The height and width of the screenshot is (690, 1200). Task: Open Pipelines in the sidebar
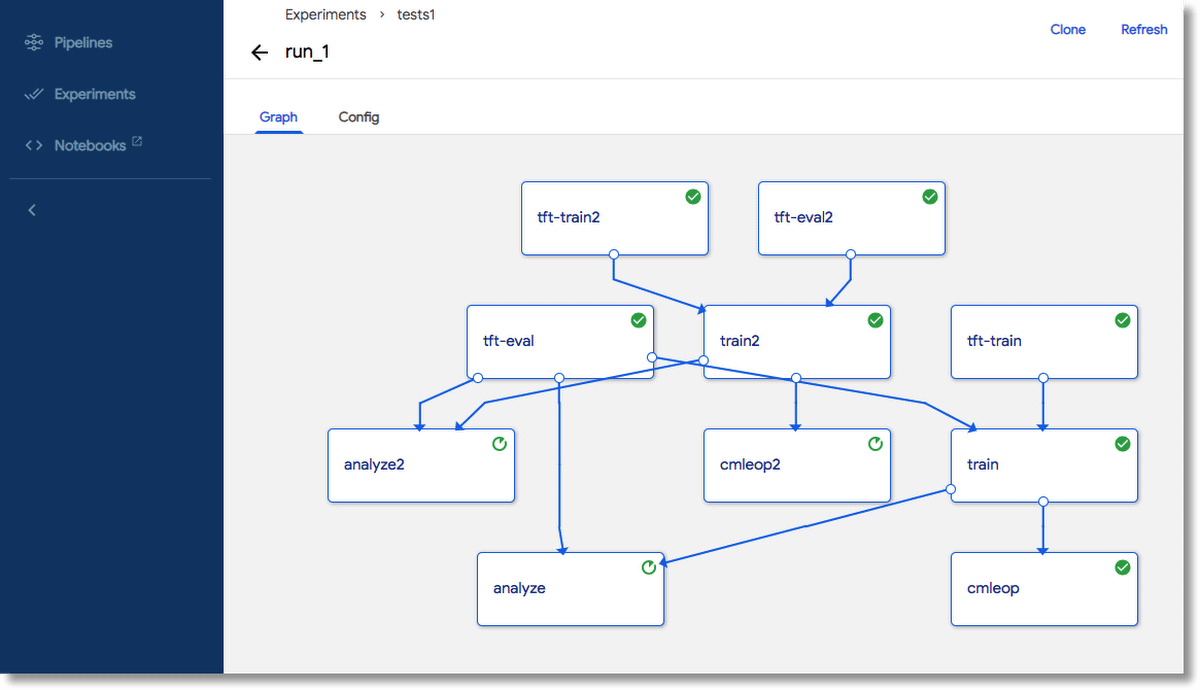(83, 43)
